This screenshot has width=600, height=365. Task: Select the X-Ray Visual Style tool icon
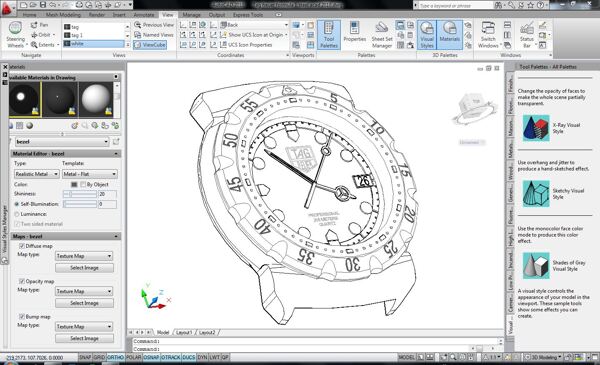[536, 128]
